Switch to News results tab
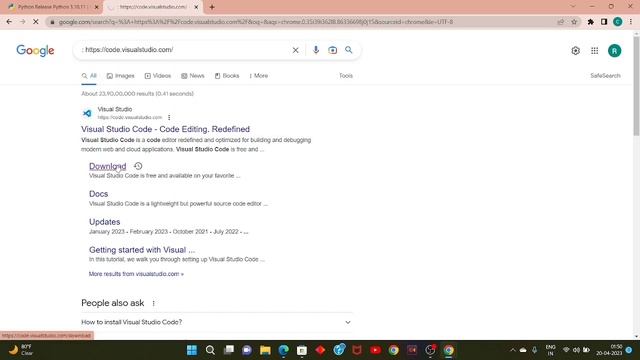Screen dimensions: 640x360 point(193,76)
